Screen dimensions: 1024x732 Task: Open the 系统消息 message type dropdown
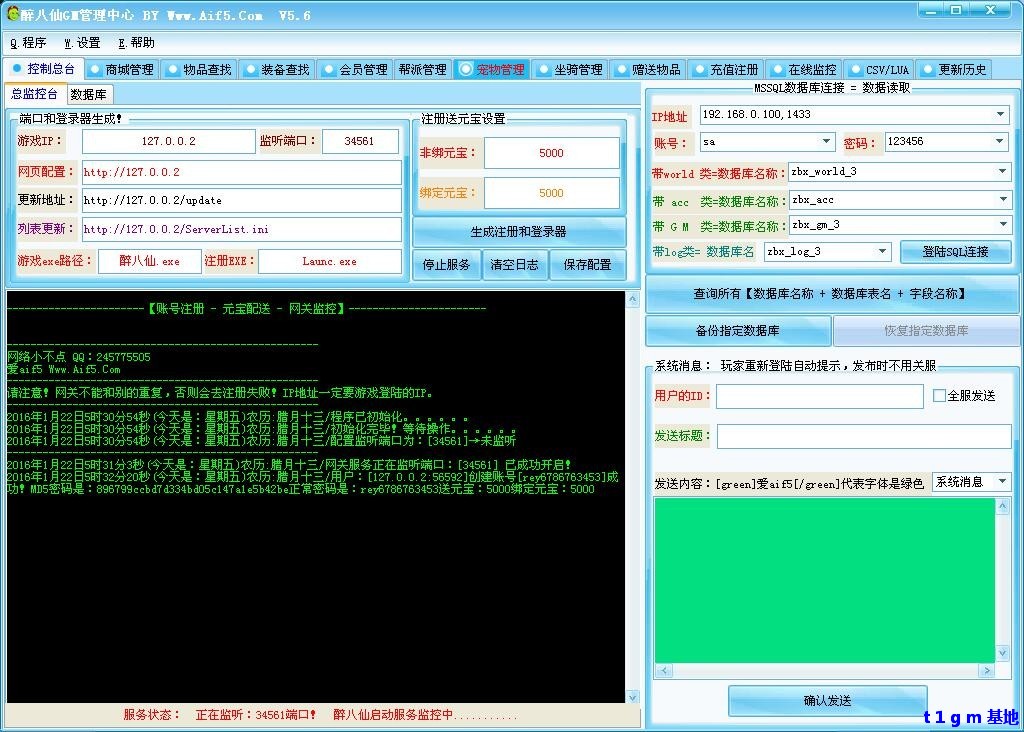pyautogui.click(x=1003, y=483)
